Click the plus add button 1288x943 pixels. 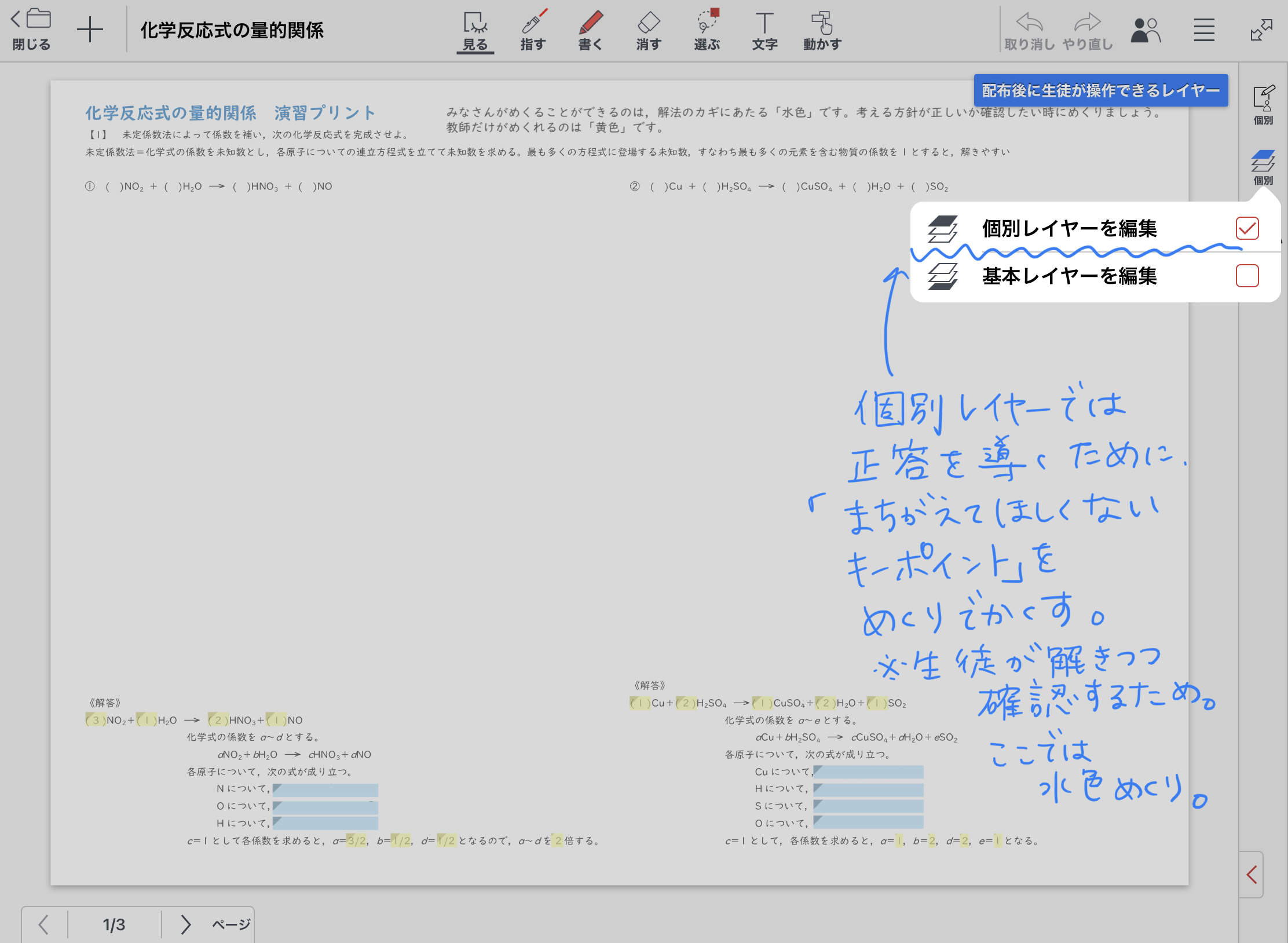pyautogui.click(x=90, y=30)
